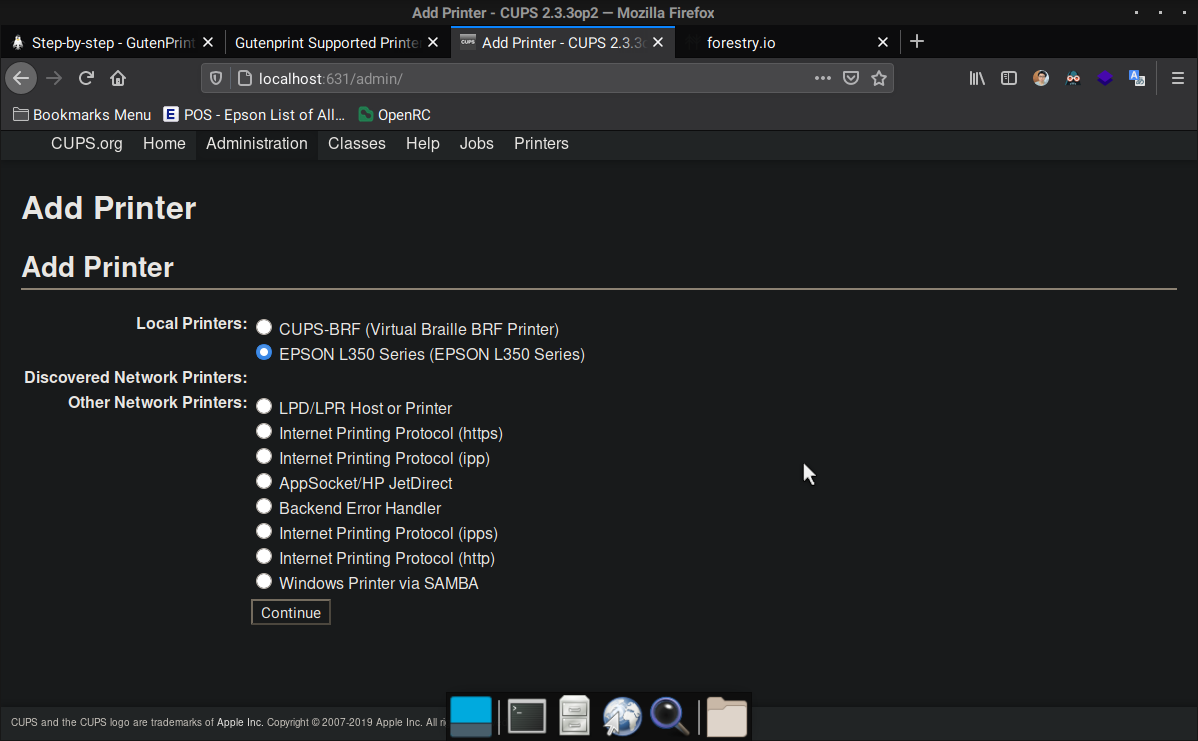The height and width of the screenshot is (741, 1198).
Task: Open the POS - Epson List bookmark
Action: click(x=254, y=115)
